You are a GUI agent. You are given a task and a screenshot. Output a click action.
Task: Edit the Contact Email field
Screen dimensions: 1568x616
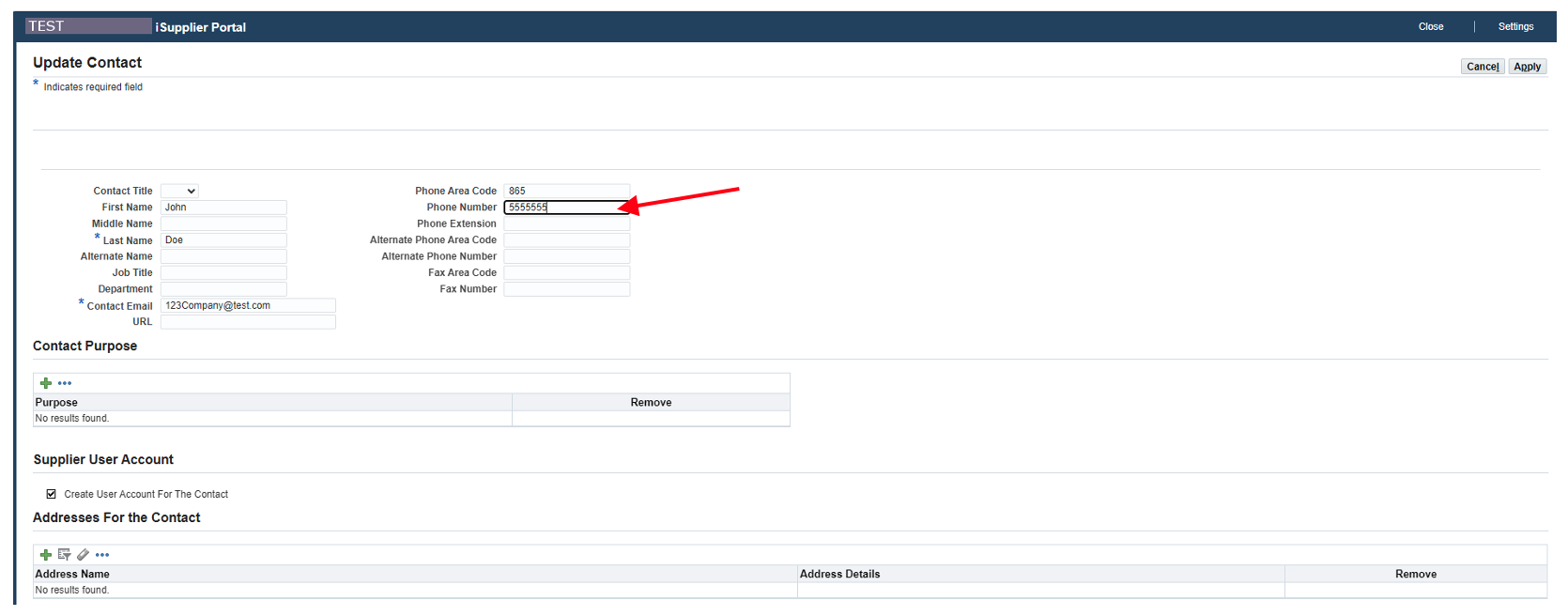coord(248,305)
